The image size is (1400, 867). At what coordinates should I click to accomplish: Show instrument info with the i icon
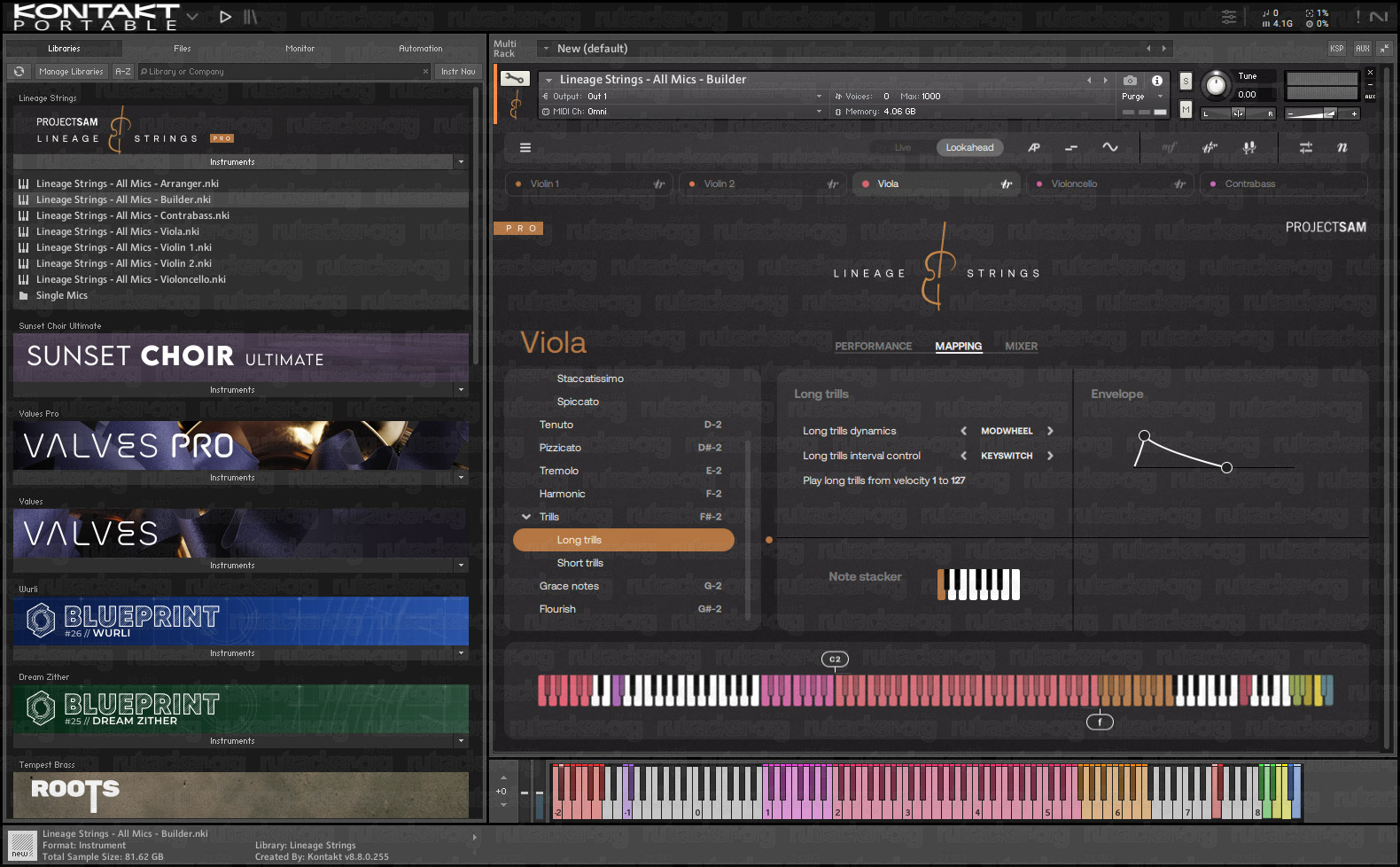click(1156, 80)
